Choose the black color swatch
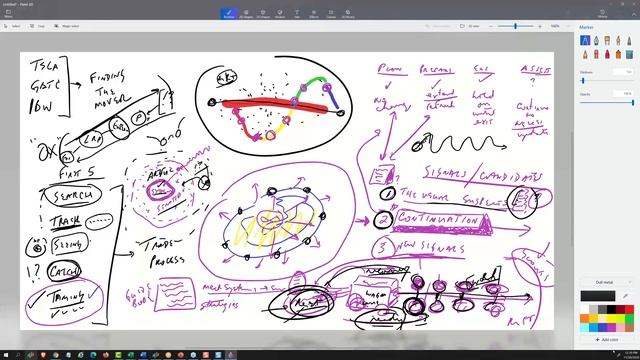640x360 pixels. click(611, 309)
